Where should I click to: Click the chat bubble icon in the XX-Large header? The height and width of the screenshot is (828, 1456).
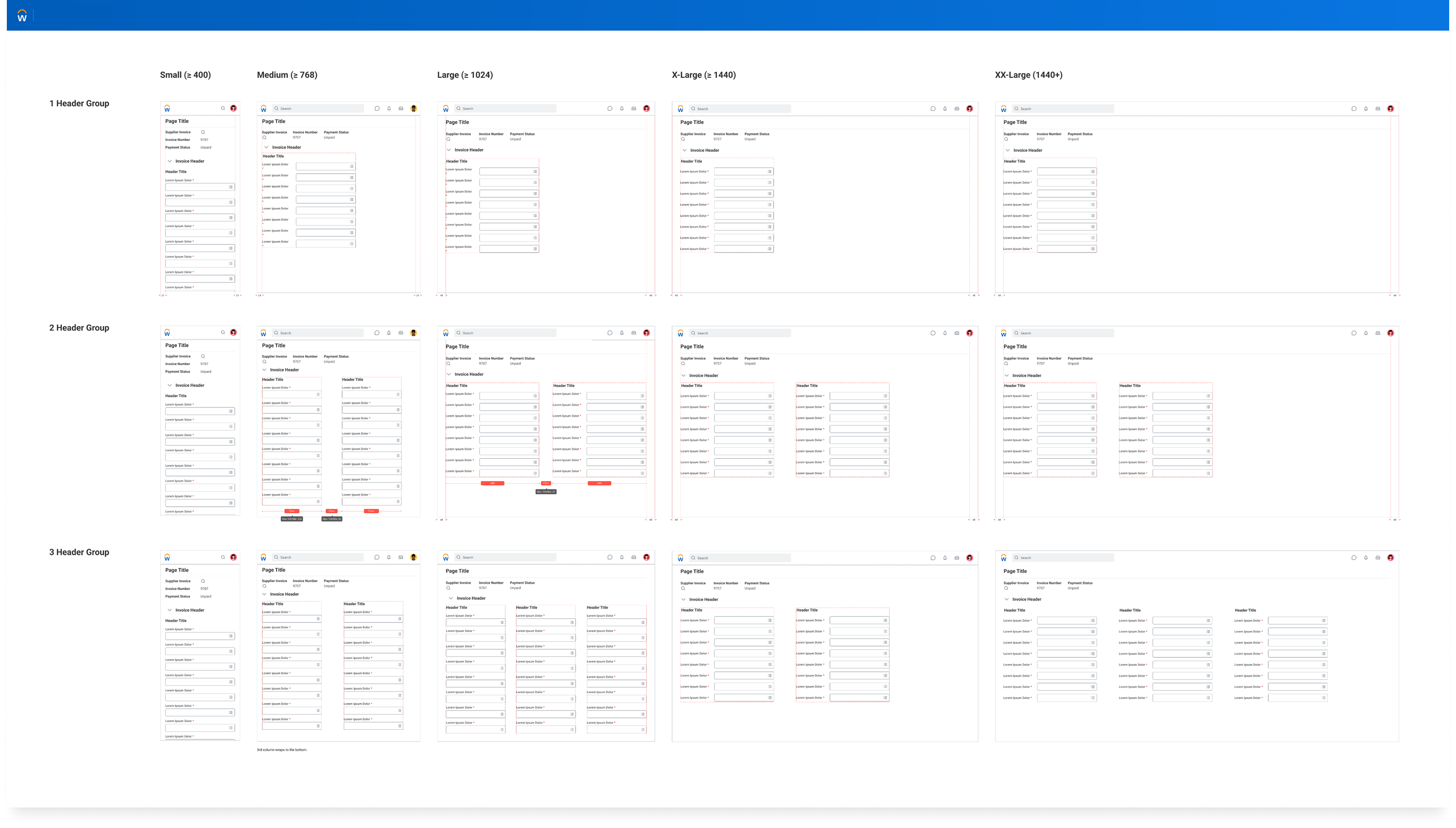[1354, 108]
